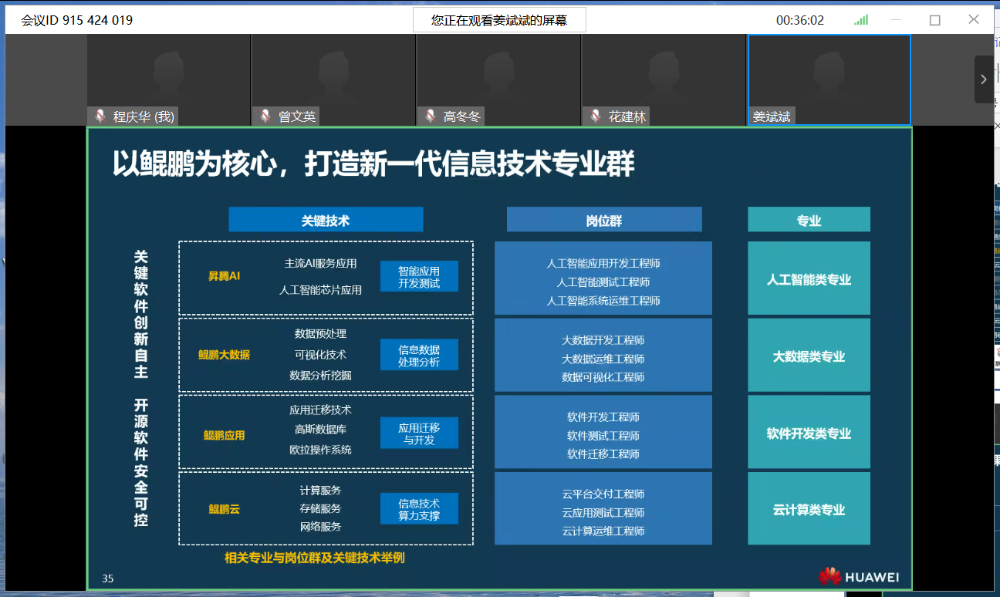Click the meeting timer 00:36:02

point(800,20)
